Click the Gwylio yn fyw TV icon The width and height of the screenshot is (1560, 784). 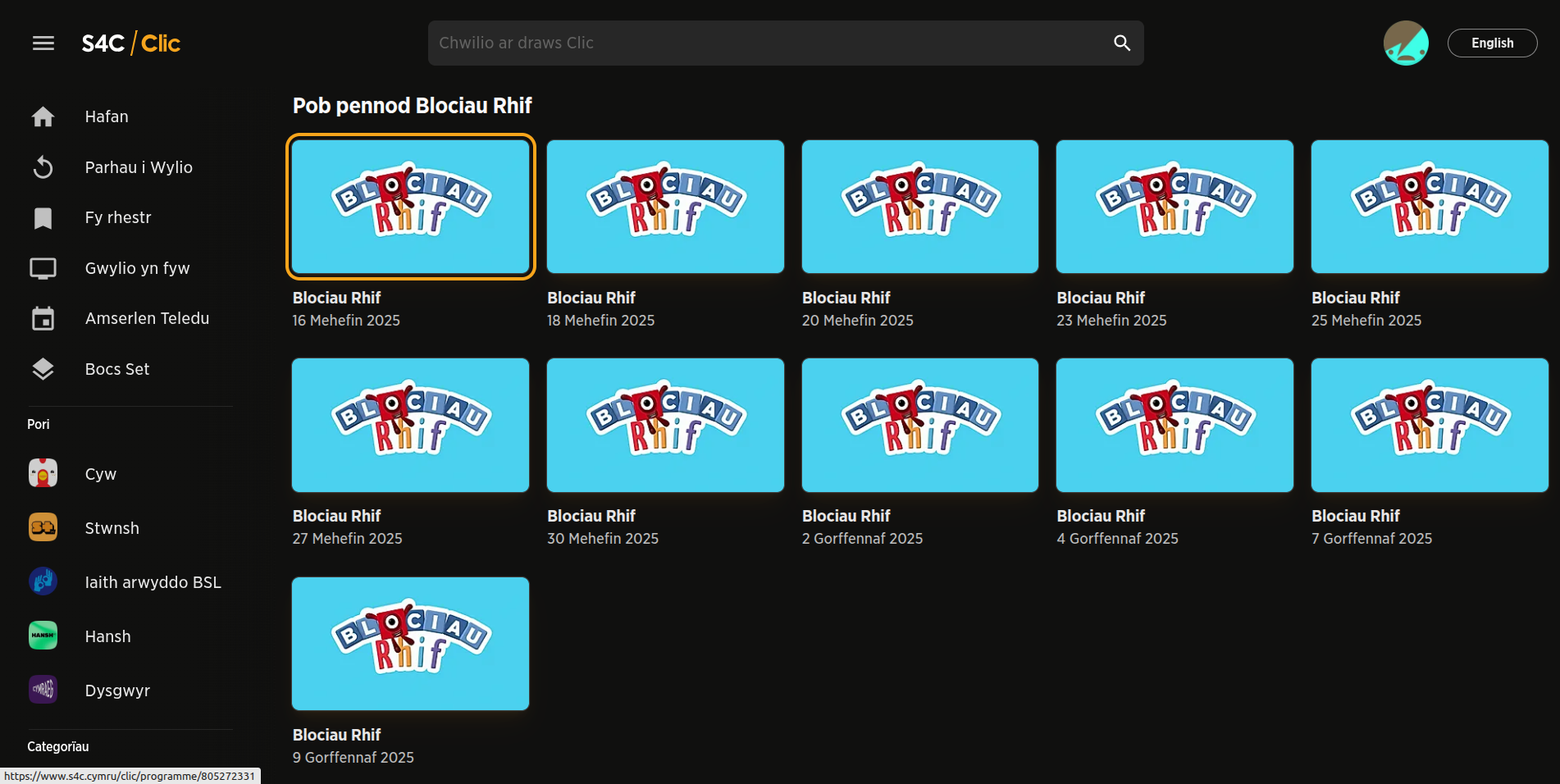(x=43, y=268)
